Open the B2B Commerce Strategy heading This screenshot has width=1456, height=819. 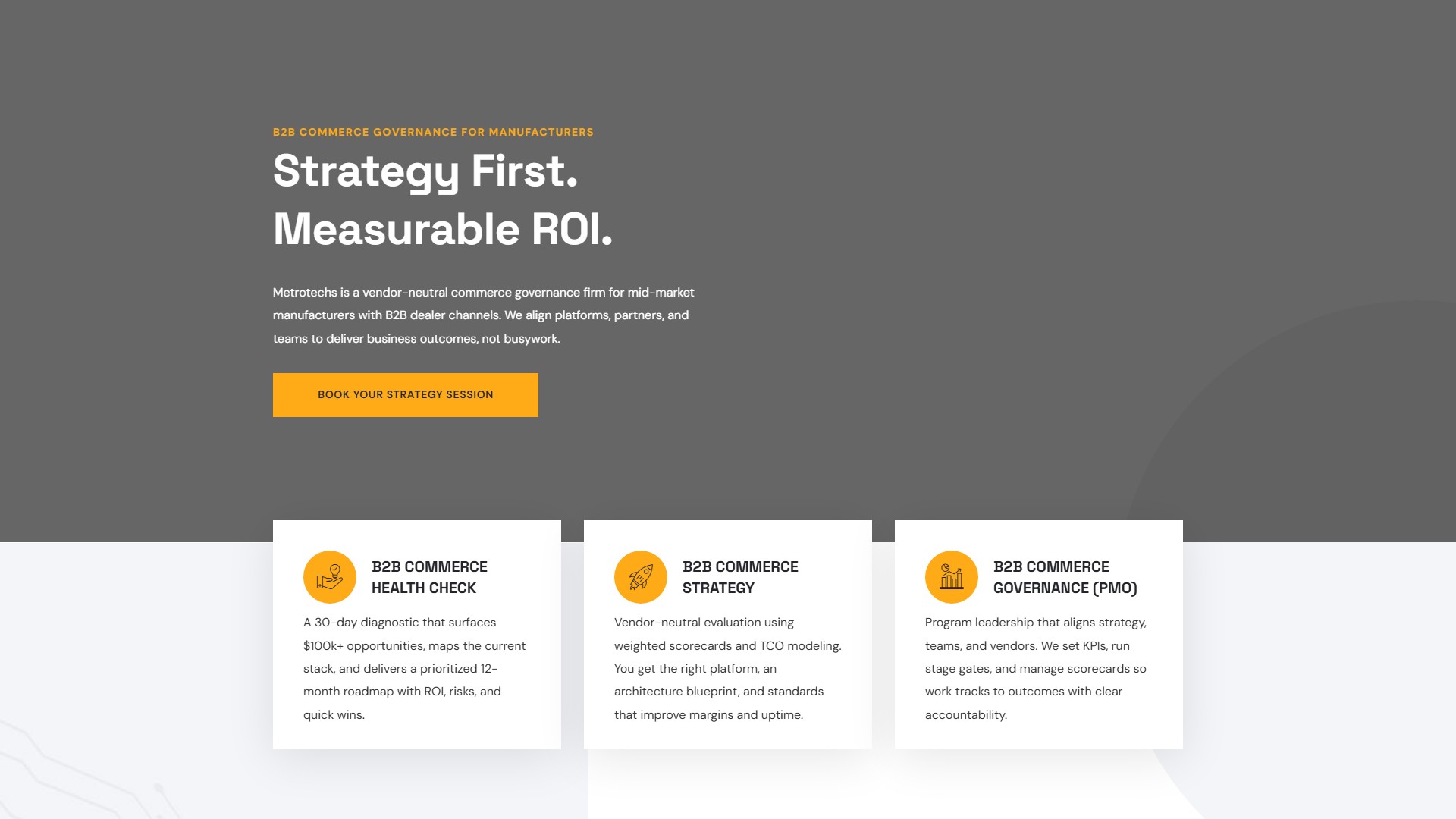point(740,577)
